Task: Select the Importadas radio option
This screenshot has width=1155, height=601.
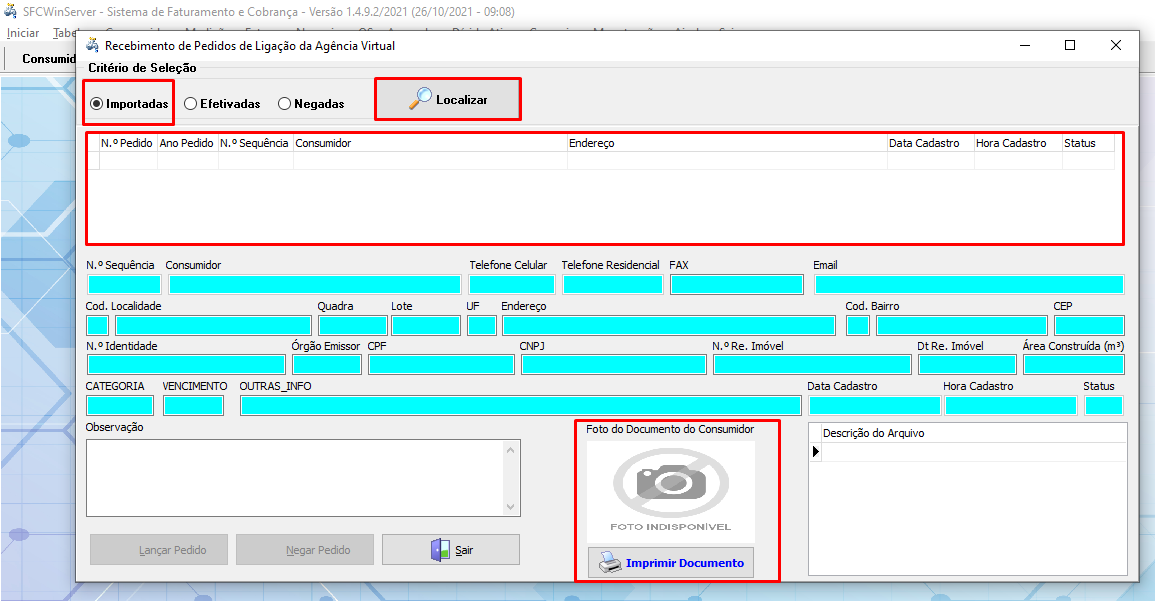Action: pos(97,104)
